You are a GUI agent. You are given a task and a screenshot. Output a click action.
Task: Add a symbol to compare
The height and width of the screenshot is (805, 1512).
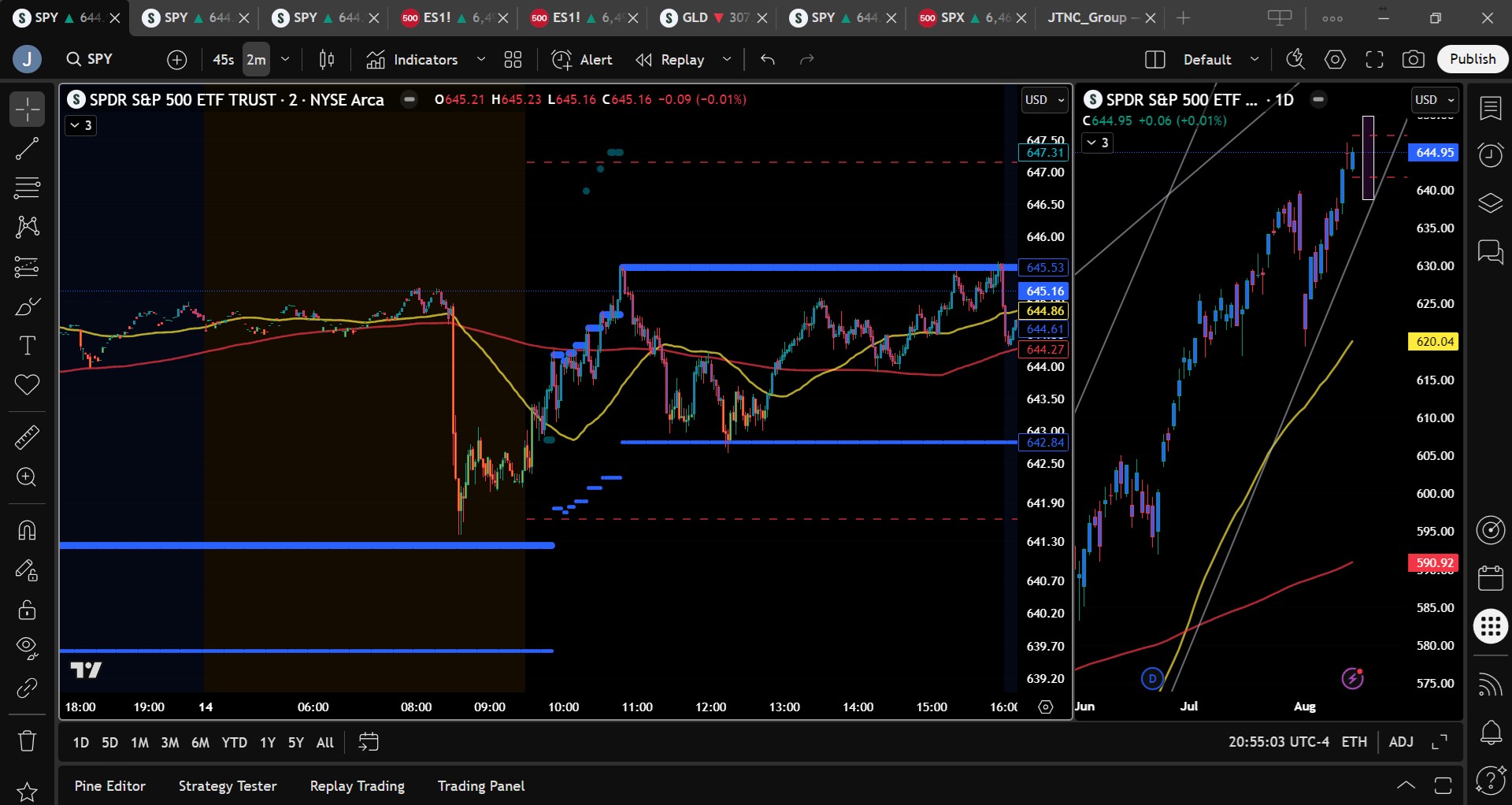click(x=177, y=59)
